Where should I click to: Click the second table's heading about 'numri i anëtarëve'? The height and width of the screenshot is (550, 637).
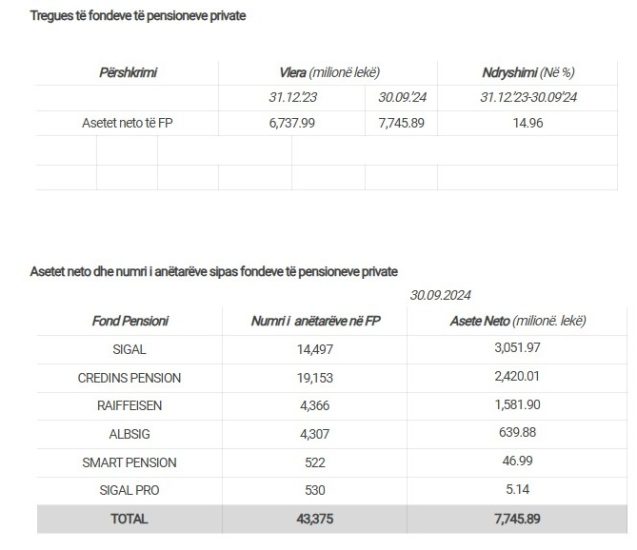click(214, 270)
